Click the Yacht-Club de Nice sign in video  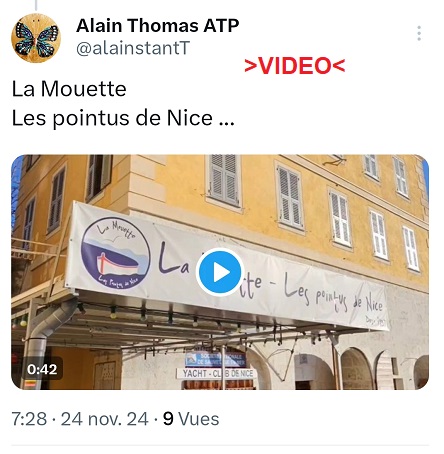217,373
